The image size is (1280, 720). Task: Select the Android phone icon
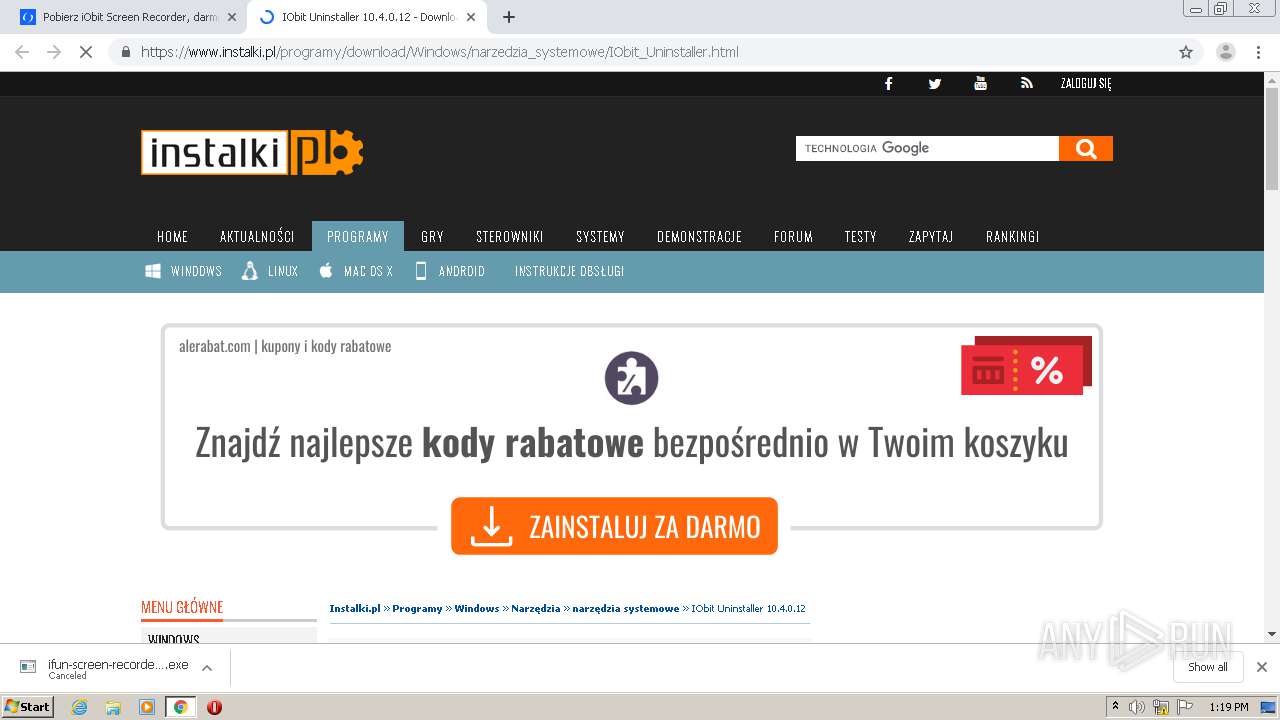click(421, 271)
